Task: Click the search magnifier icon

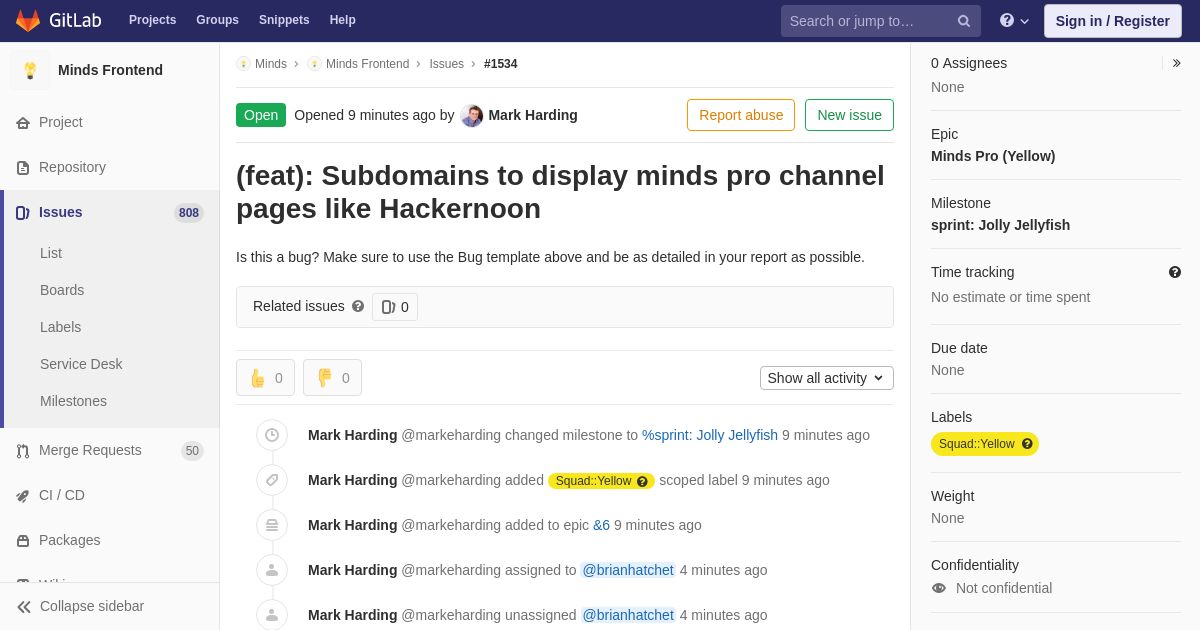Action: pyautogui.click(x=964, y=21)
